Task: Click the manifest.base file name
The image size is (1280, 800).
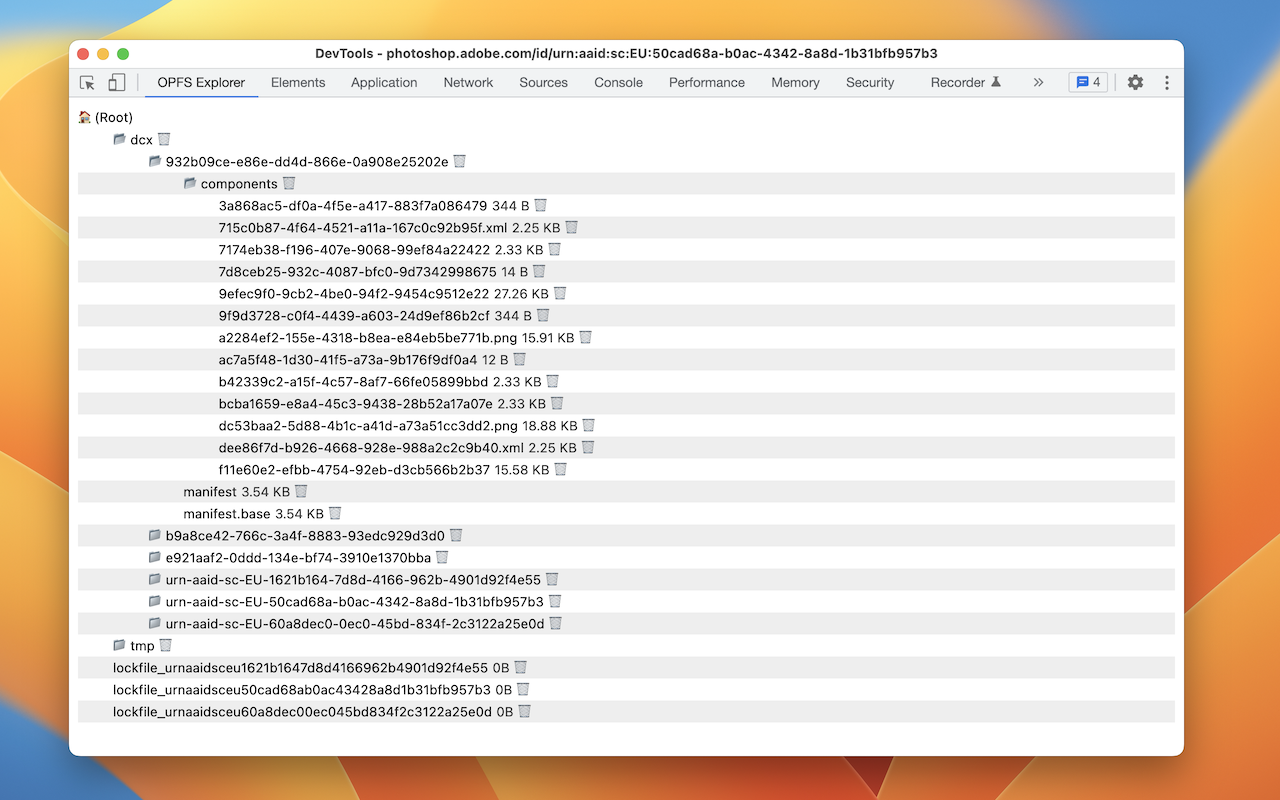Action: click(227, 513)
